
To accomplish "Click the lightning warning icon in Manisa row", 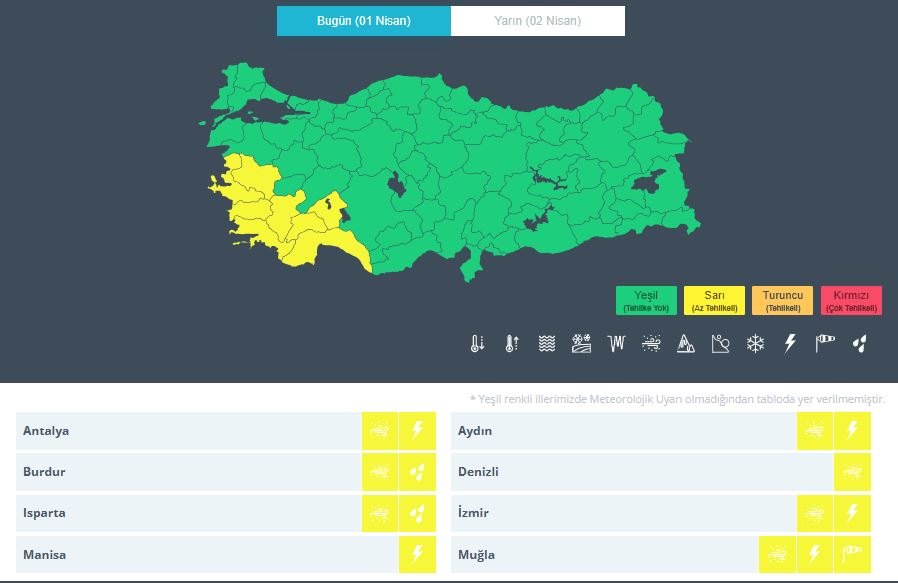I will pyautogui.click(x=417, y=554).
